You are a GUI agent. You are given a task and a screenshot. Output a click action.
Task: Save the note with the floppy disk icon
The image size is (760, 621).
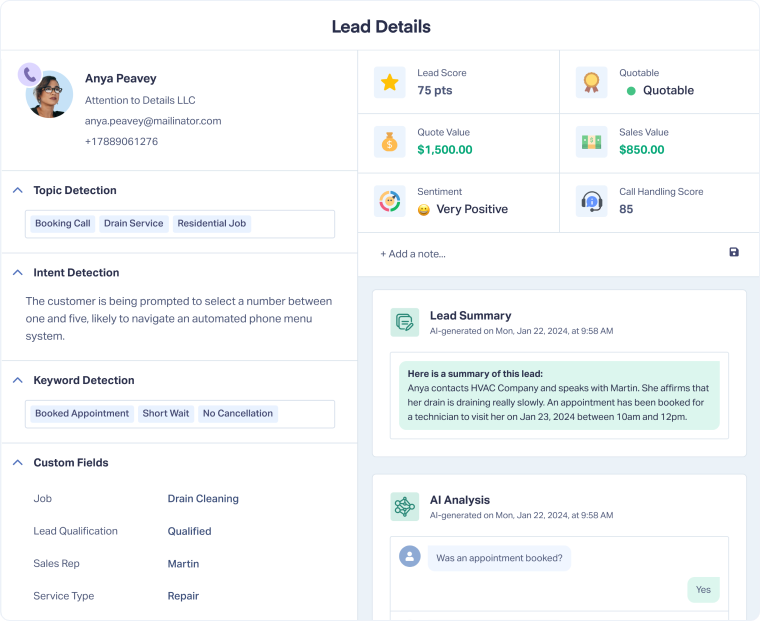[x=734, y=253]
